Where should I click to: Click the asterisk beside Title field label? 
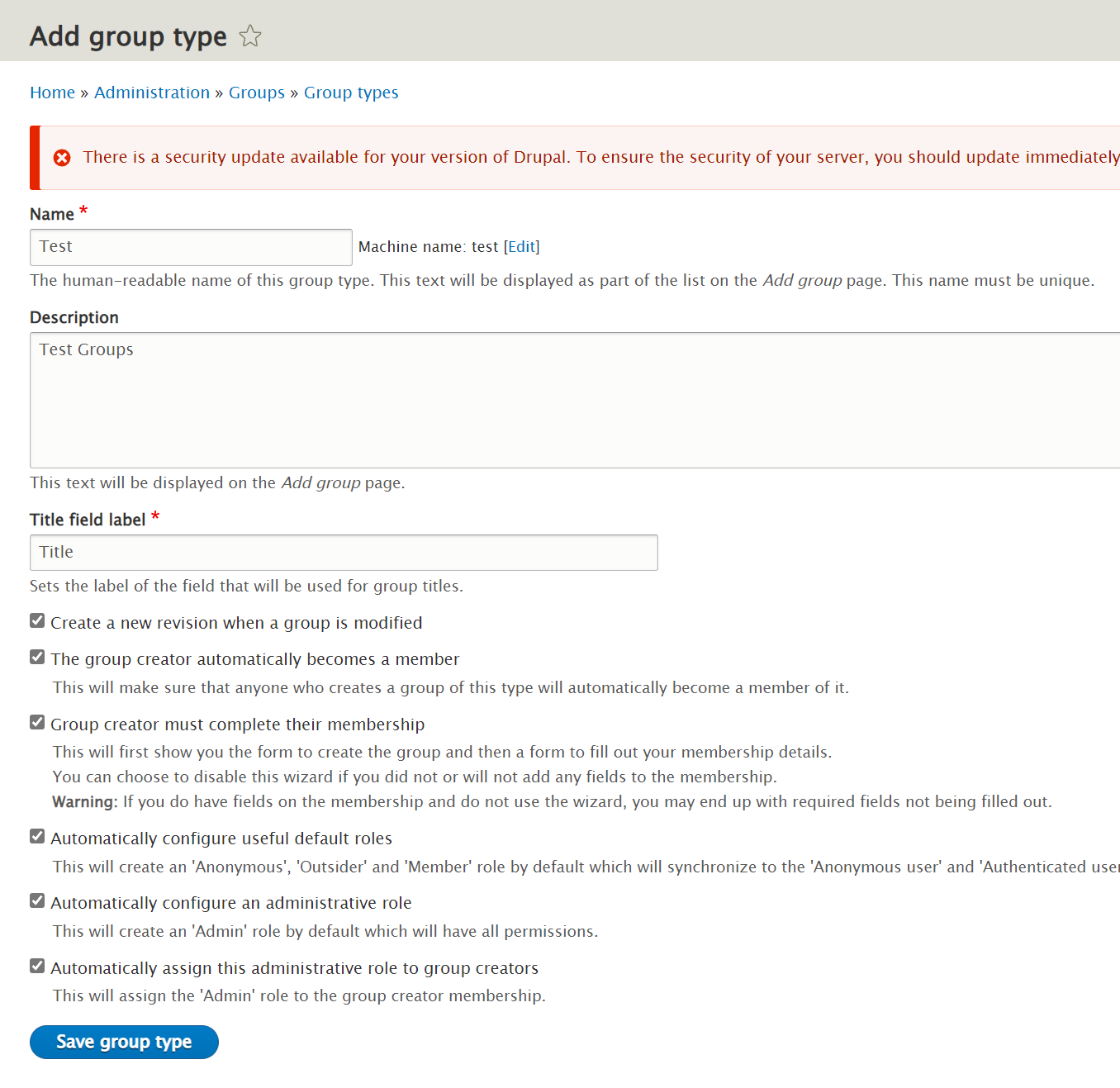click(155, 515)
